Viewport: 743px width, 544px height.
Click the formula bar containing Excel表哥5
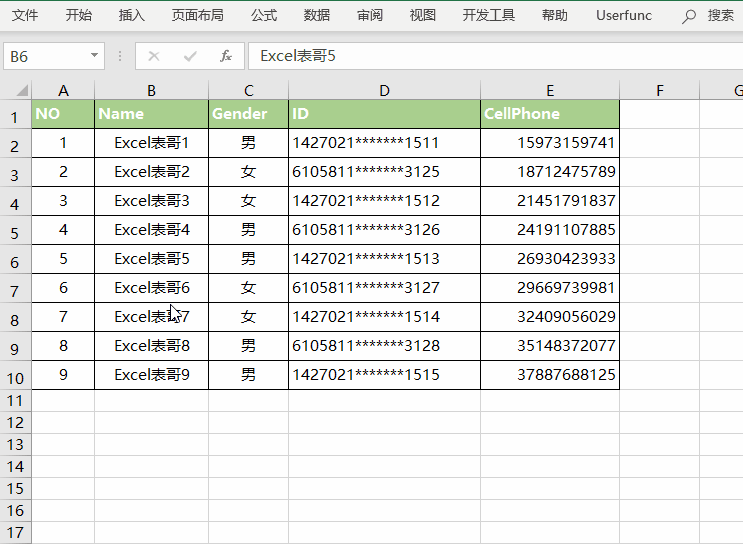click(495, 56)
